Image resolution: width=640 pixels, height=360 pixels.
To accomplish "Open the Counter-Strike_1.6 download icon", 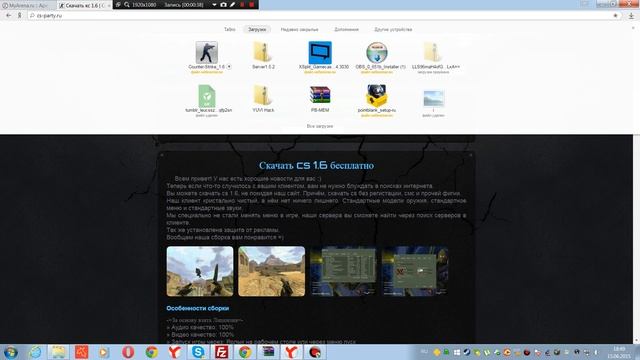I will 207,52.
